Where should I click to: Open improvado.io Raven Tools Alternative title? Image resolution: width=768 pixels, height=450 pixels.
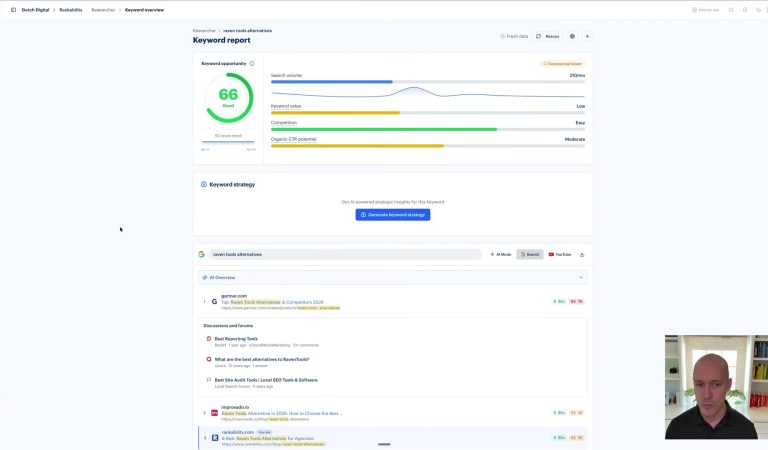282,413
